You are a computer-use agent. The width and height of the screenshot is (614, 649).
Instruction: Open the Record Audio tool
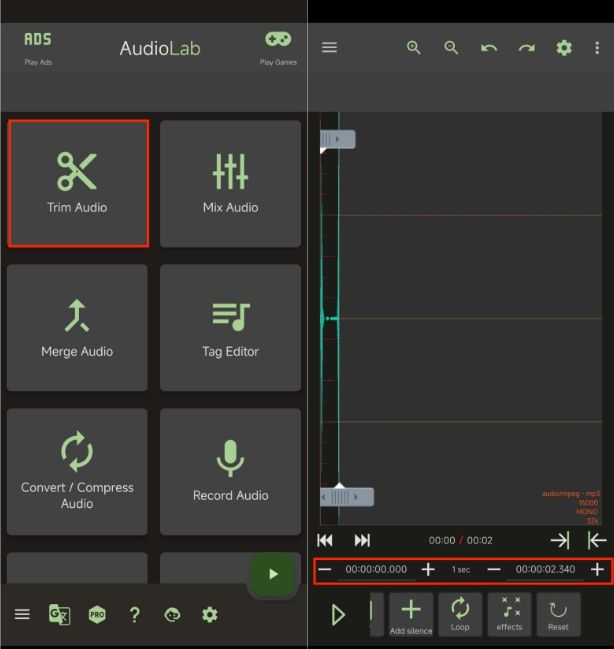coord(230,471)
